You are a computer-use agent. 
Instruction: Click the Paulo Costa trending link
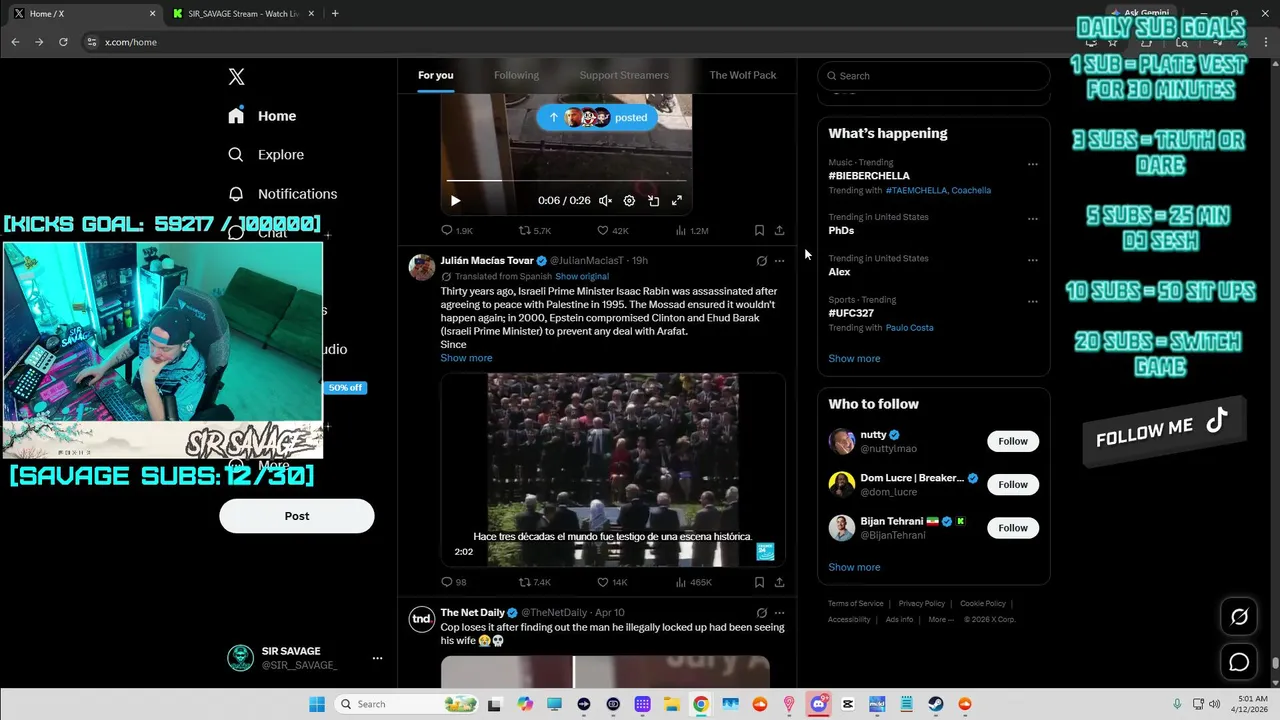tap(909, 328)
